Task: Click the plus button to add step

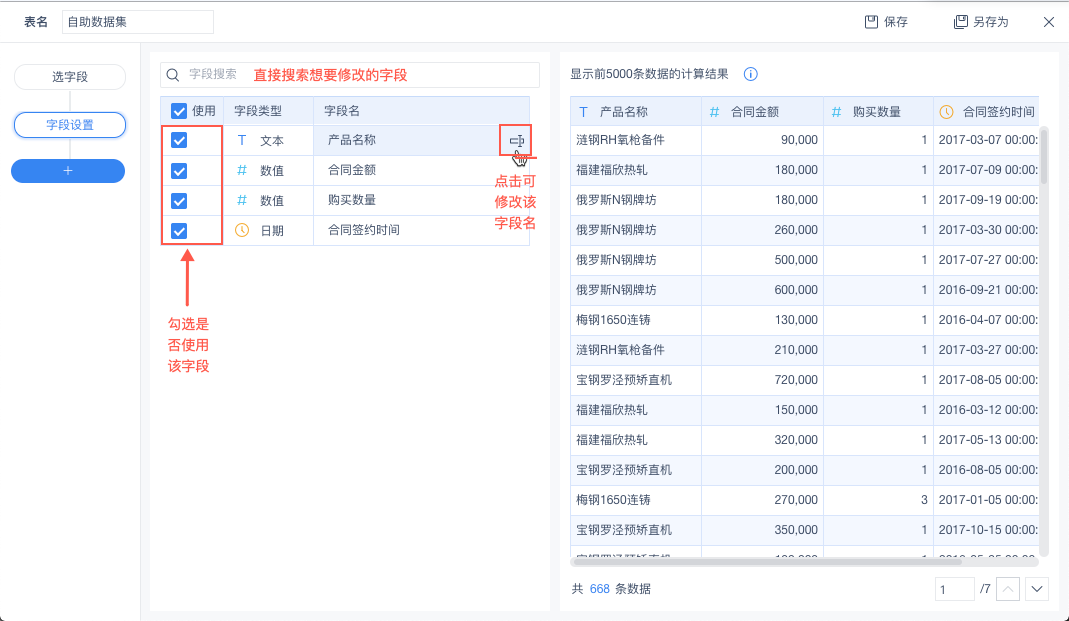Action: [x=68, y=171]
